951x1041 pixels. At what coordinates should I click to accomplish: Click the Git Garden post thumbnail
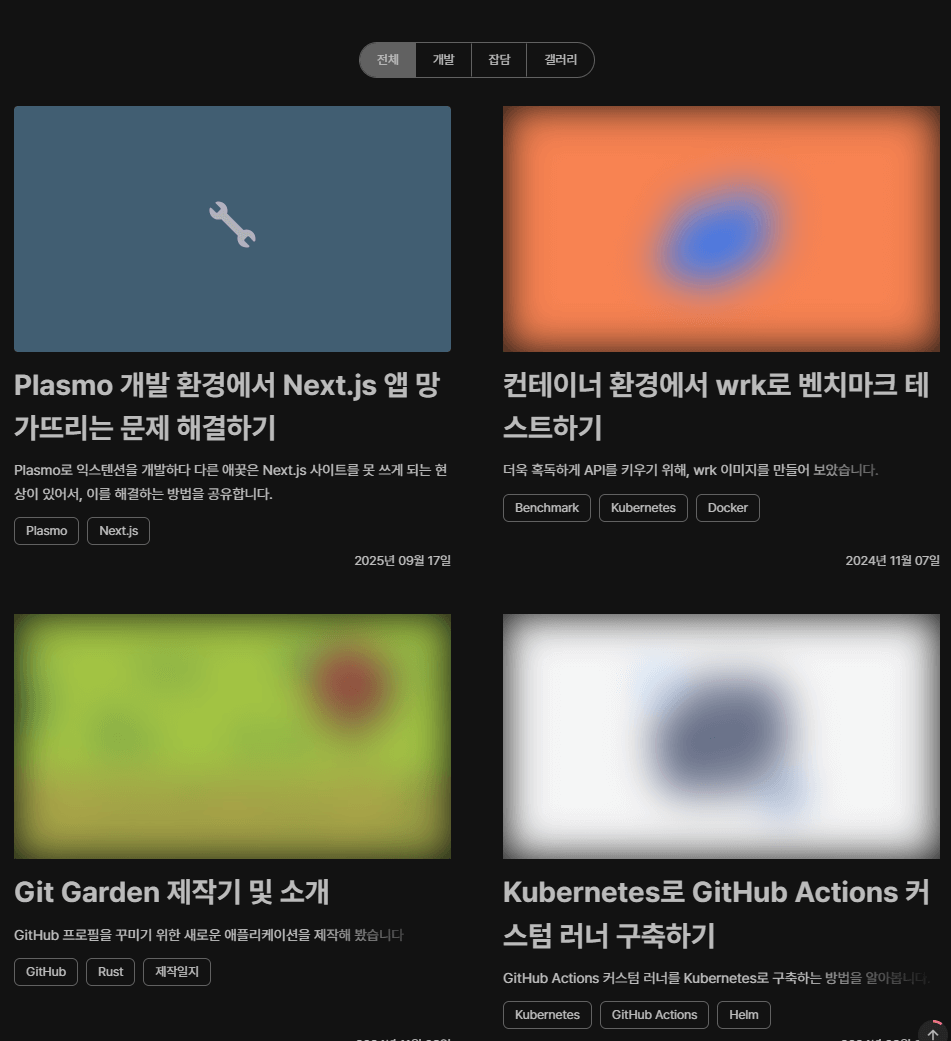click(x=232, y=736)
